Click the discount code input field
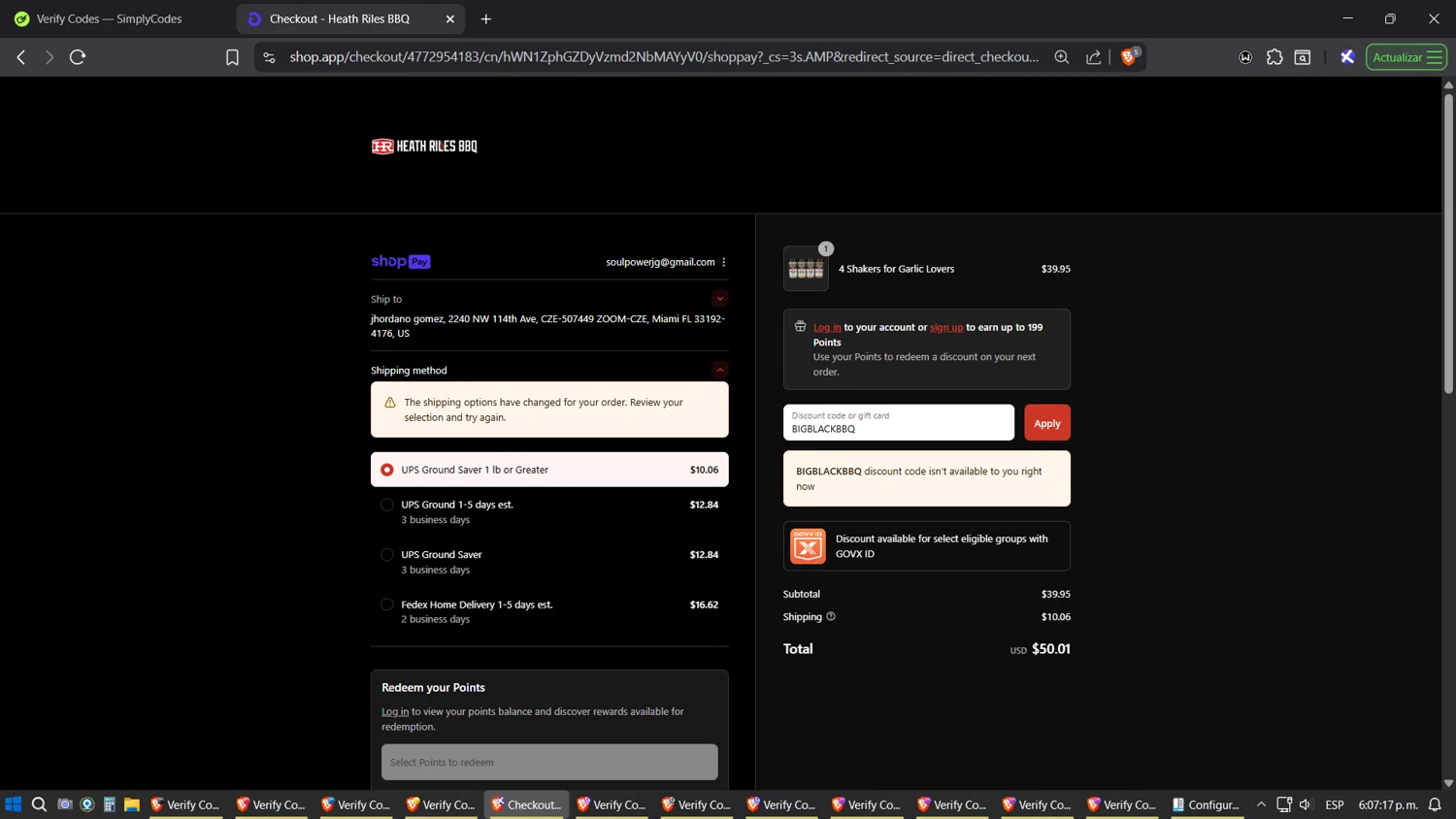1456x819 pixels. click(x=899, y=422)
